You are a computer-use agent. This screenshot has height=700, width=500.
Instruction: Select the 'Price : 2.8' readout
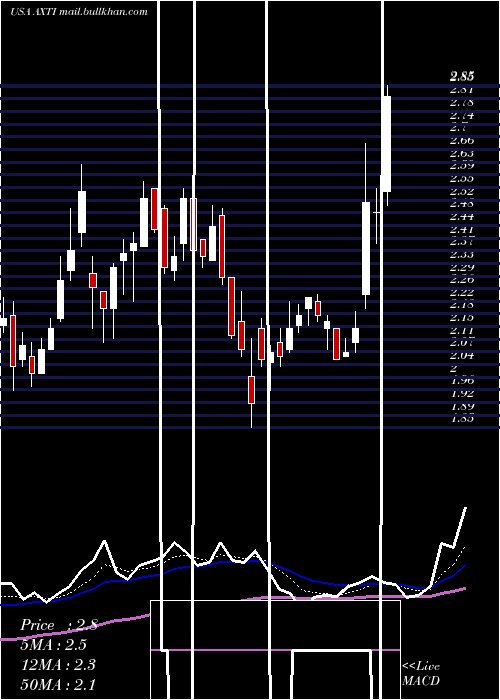click(59, 625)
